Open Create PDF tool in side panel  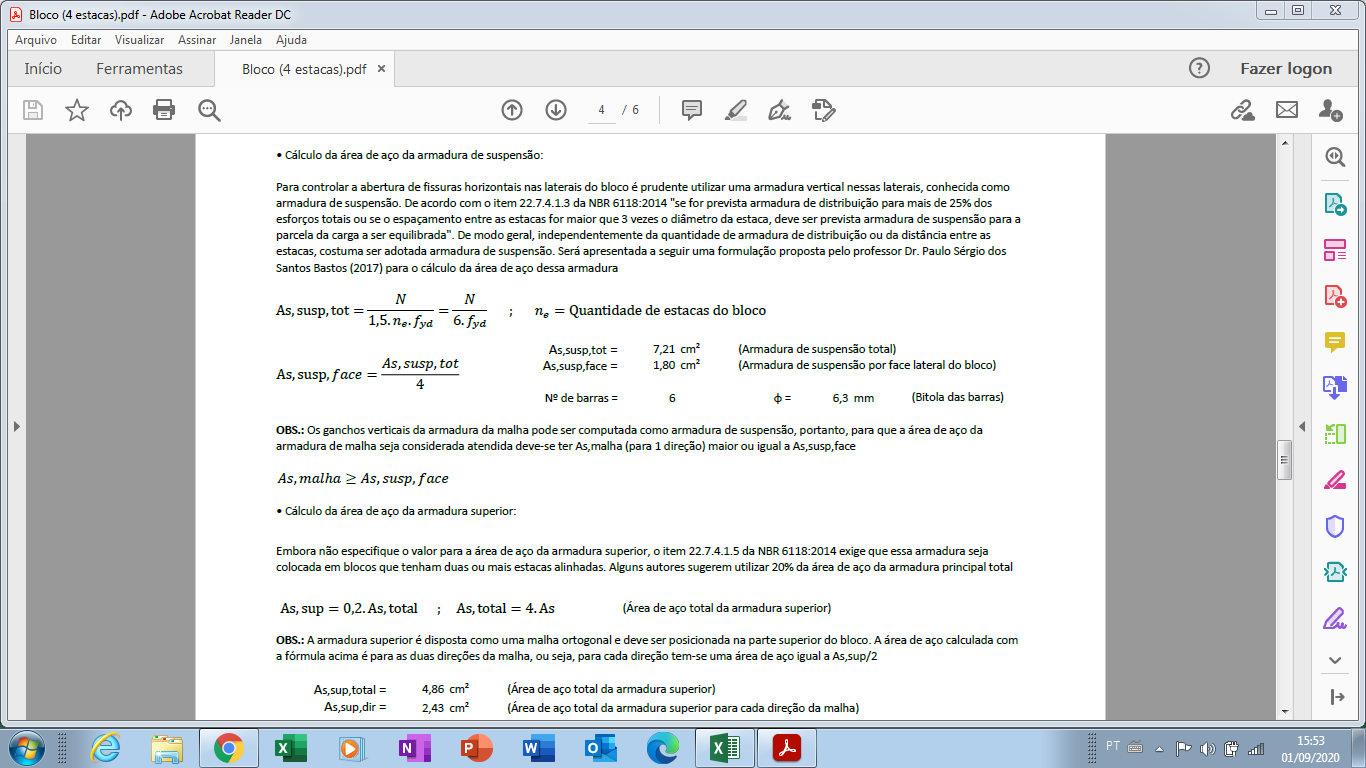[1335, 296]
